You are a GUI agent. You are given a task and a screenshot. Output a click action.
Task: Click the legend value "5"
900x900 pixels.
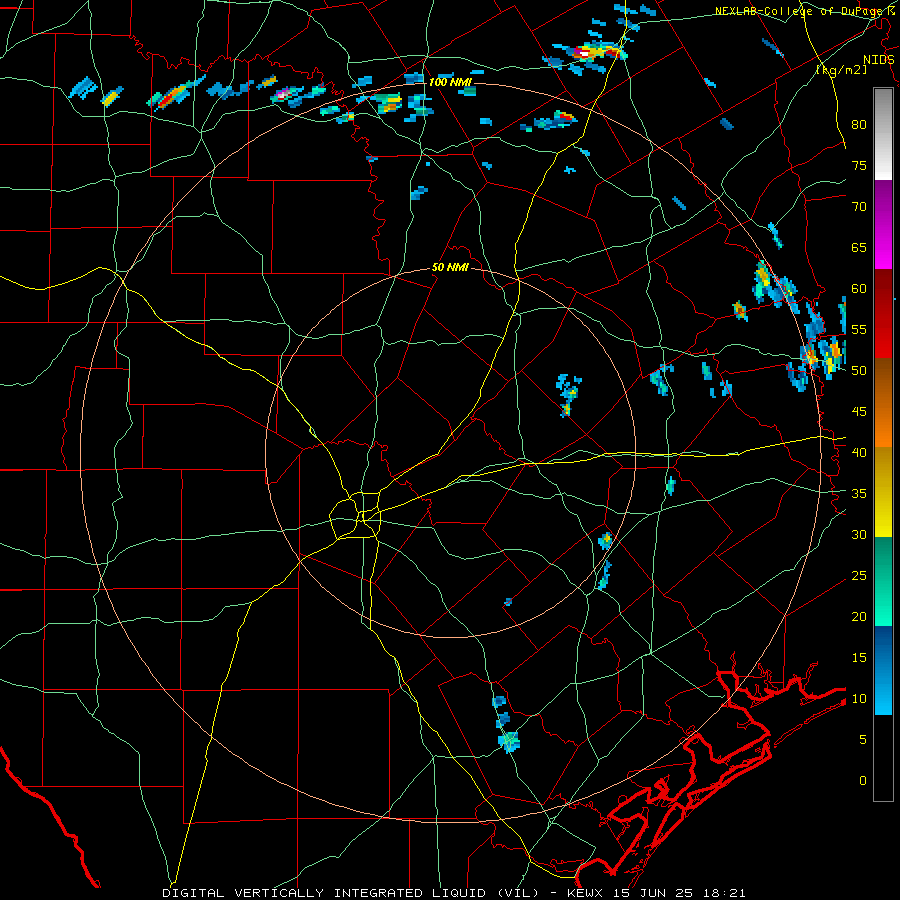(x=863, y=740)
